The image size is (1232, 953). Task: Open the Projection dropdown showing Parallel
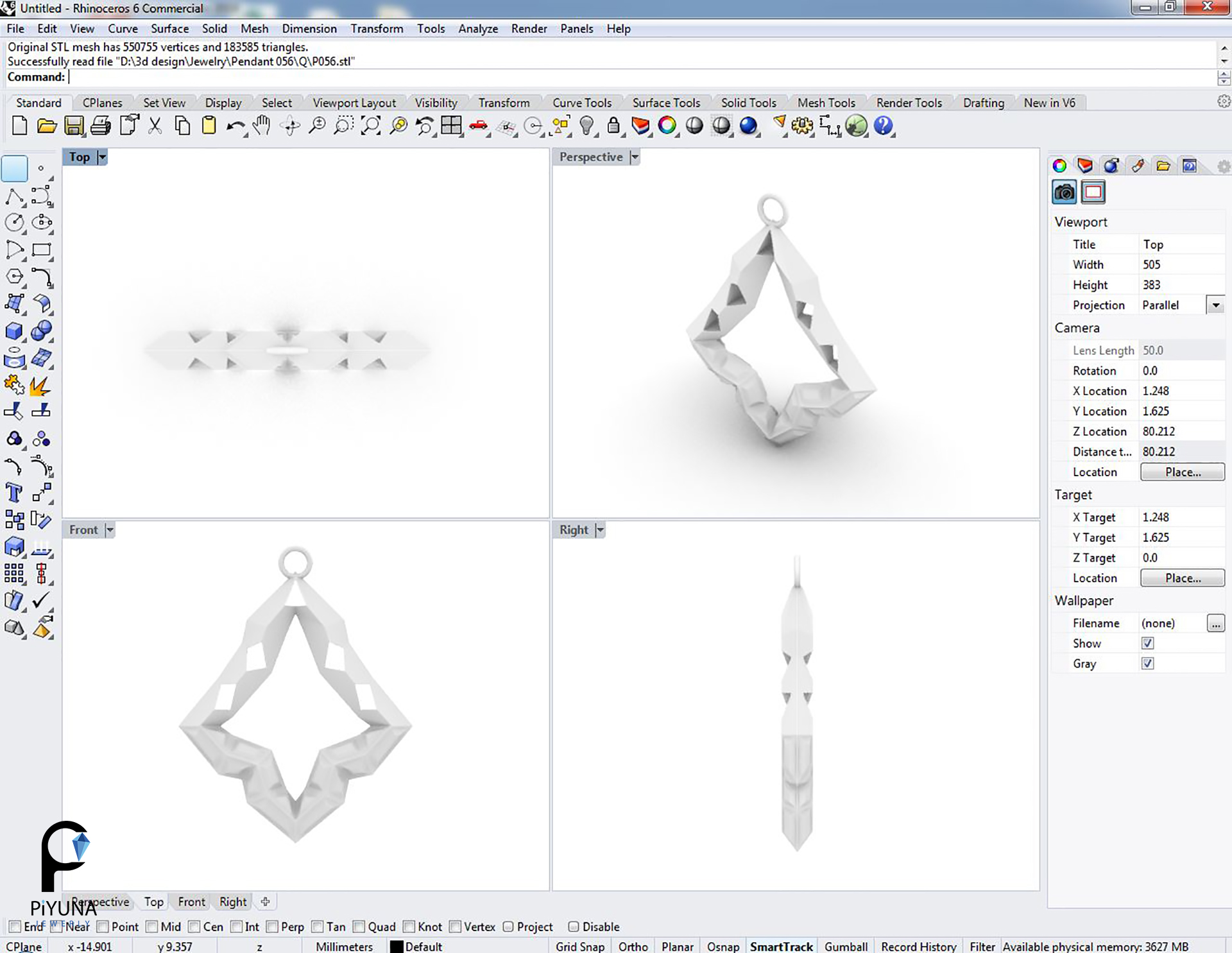pyautogui.click(x=1216, y=305)
